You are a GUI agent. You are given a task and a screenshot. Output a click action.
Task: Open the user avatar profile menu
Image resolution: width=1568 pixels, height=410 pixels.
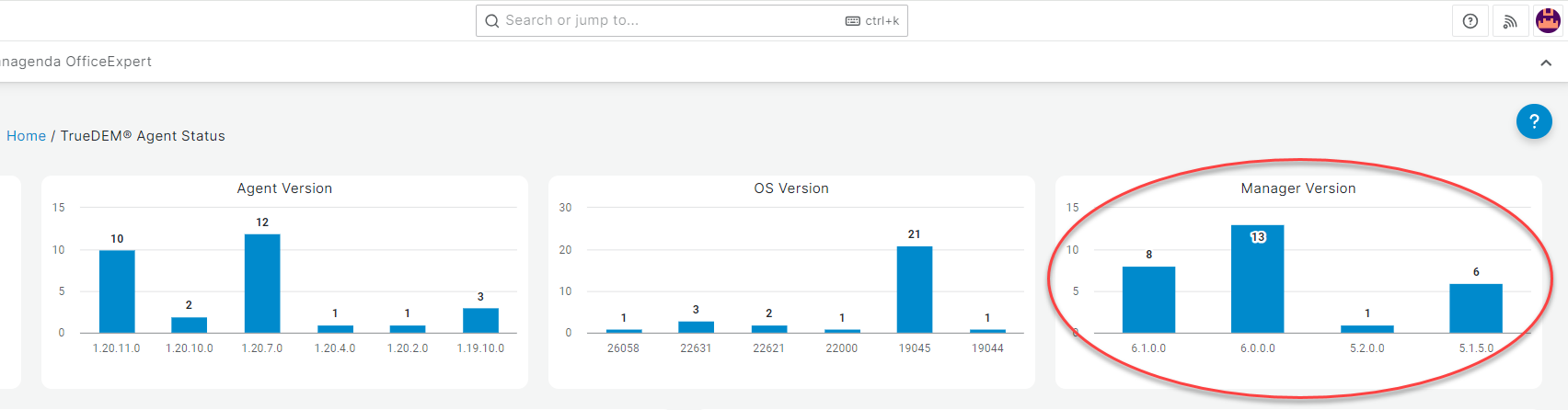coord(1548,21)
